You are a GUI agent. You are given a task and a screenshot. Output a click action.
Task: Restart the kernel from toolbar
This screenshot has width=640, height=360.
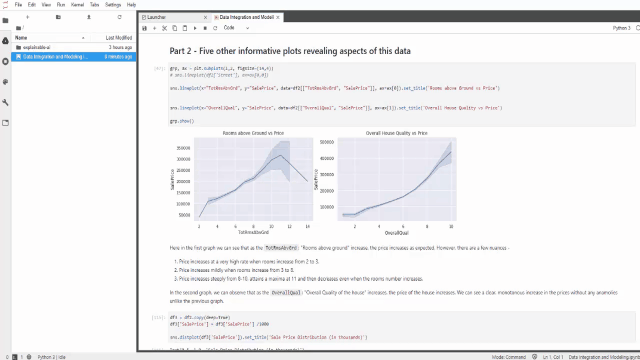click(215, 28)
